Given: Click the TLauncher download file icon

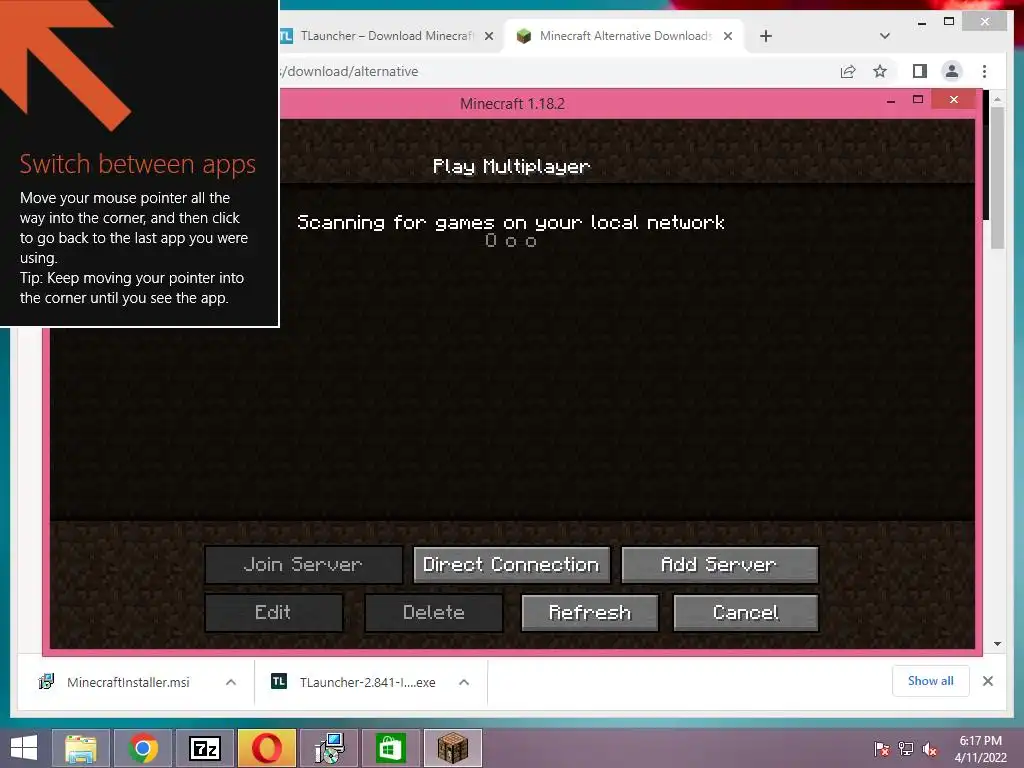Looking at the screenshot, I should [279, 682].
